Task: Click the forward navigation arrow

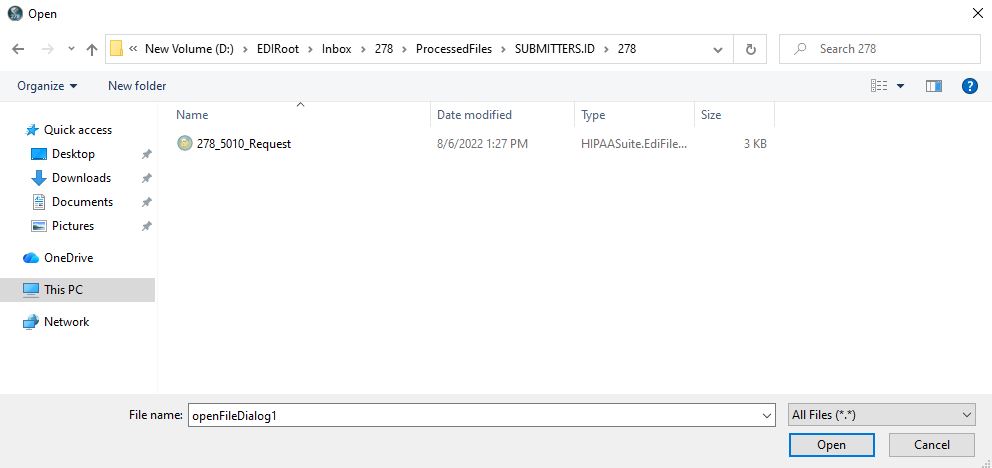Action: point(47,49)
